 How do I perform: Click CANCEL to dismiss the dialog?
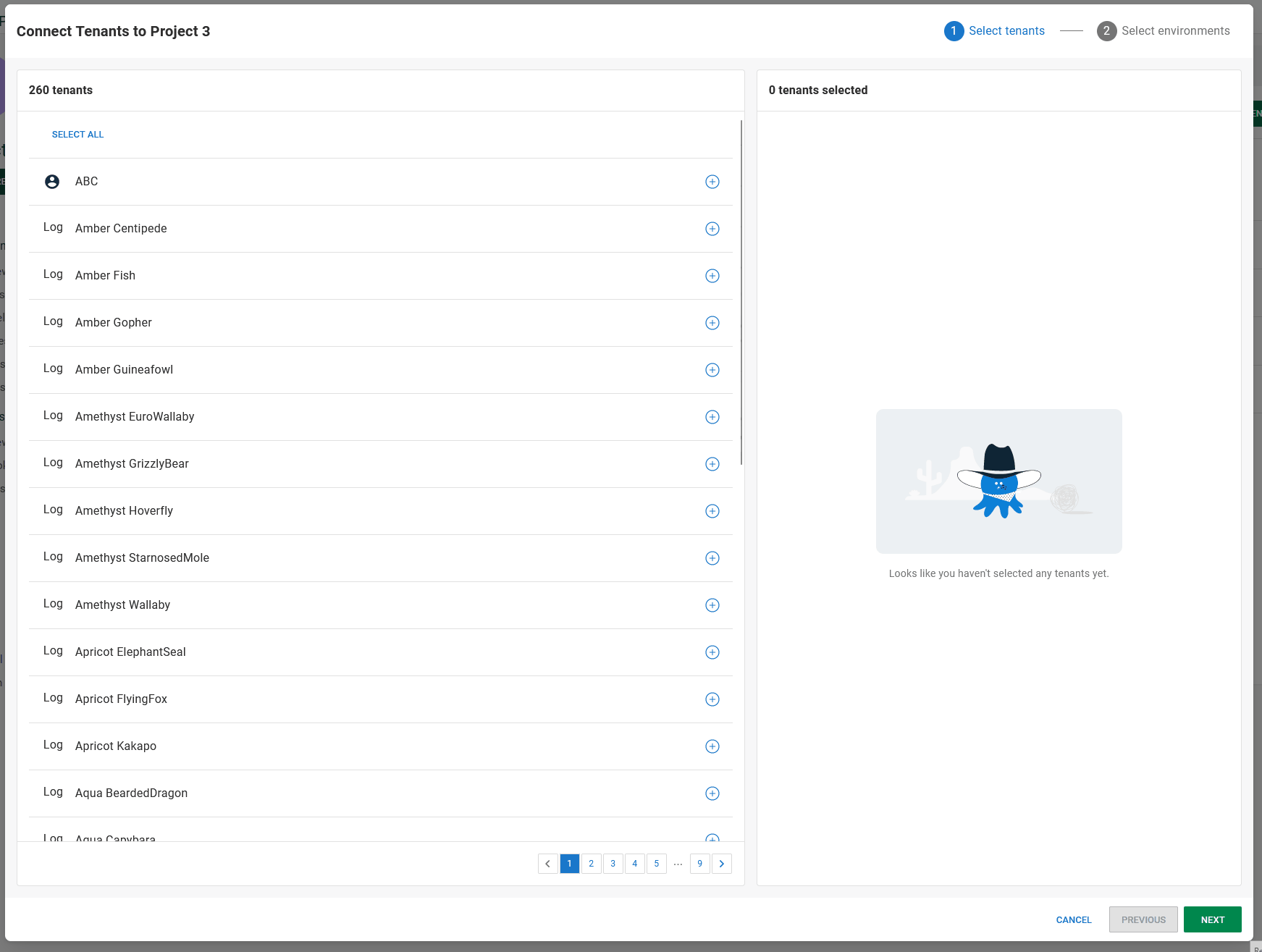click(x=1073, y=919)
